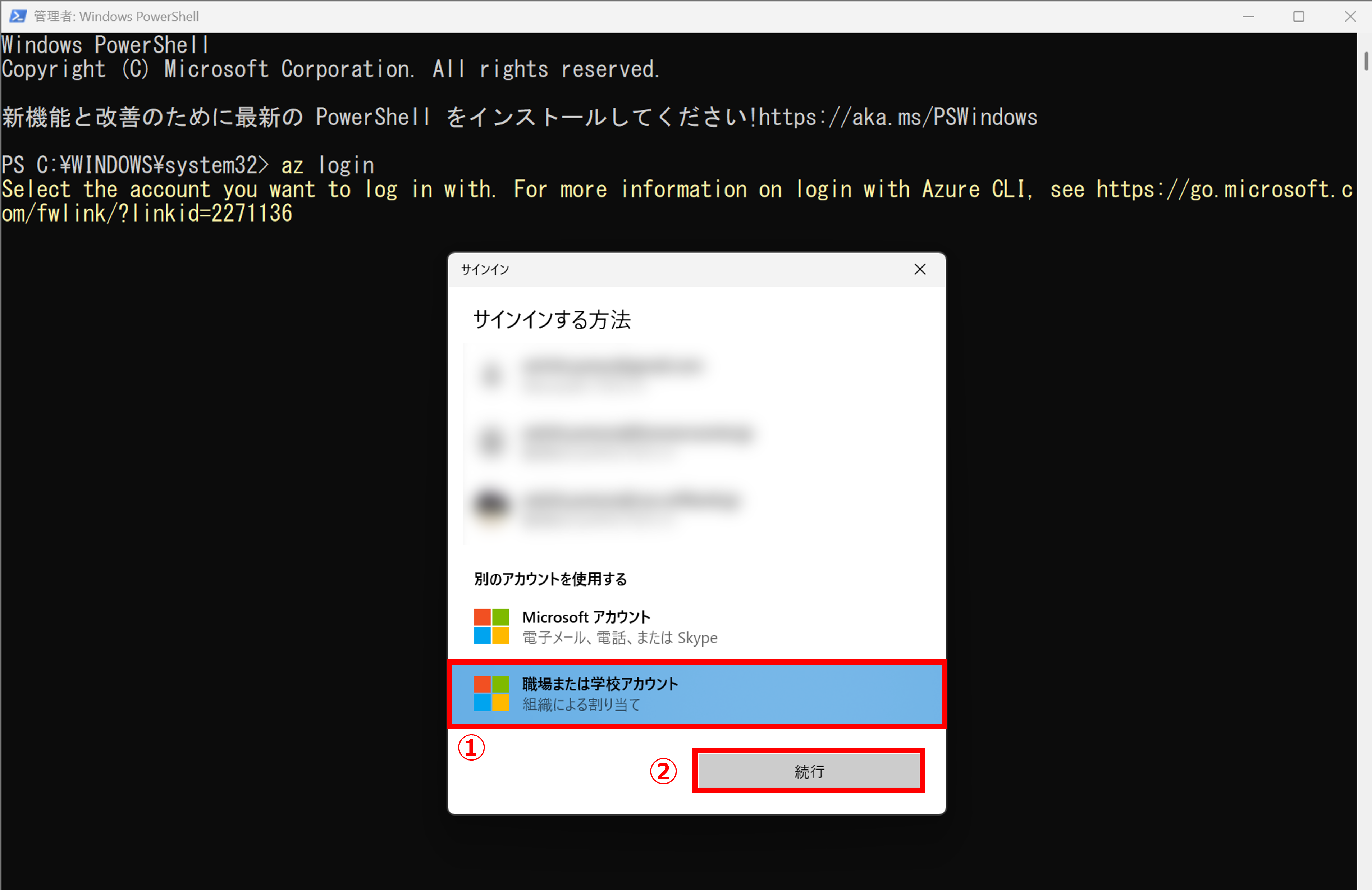Click the '別のアカウントを使用する' label
This screenshot has height=890, width=1372.
pyautogui.click(x=550, y=579)
